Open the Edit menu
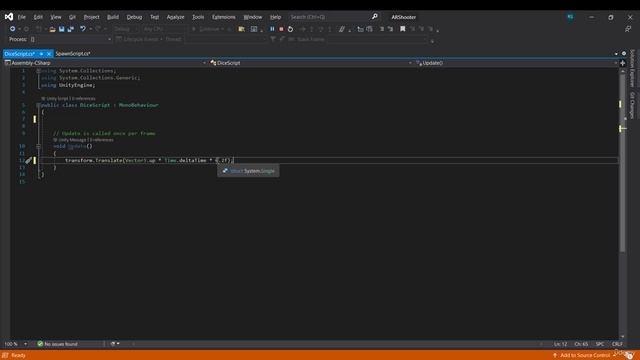 click(x=38, y=17)
